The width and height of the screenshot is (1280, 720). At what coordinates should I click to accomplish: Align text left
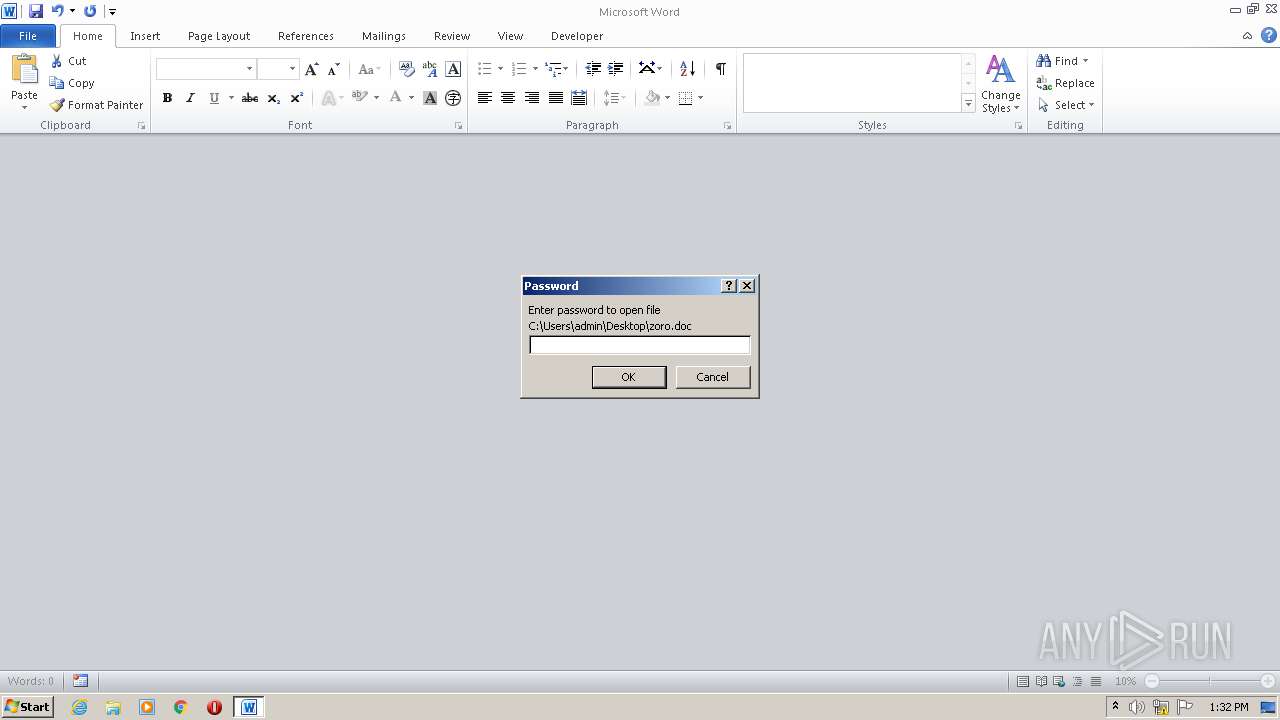pyautogui.click(x=484, y=98)
